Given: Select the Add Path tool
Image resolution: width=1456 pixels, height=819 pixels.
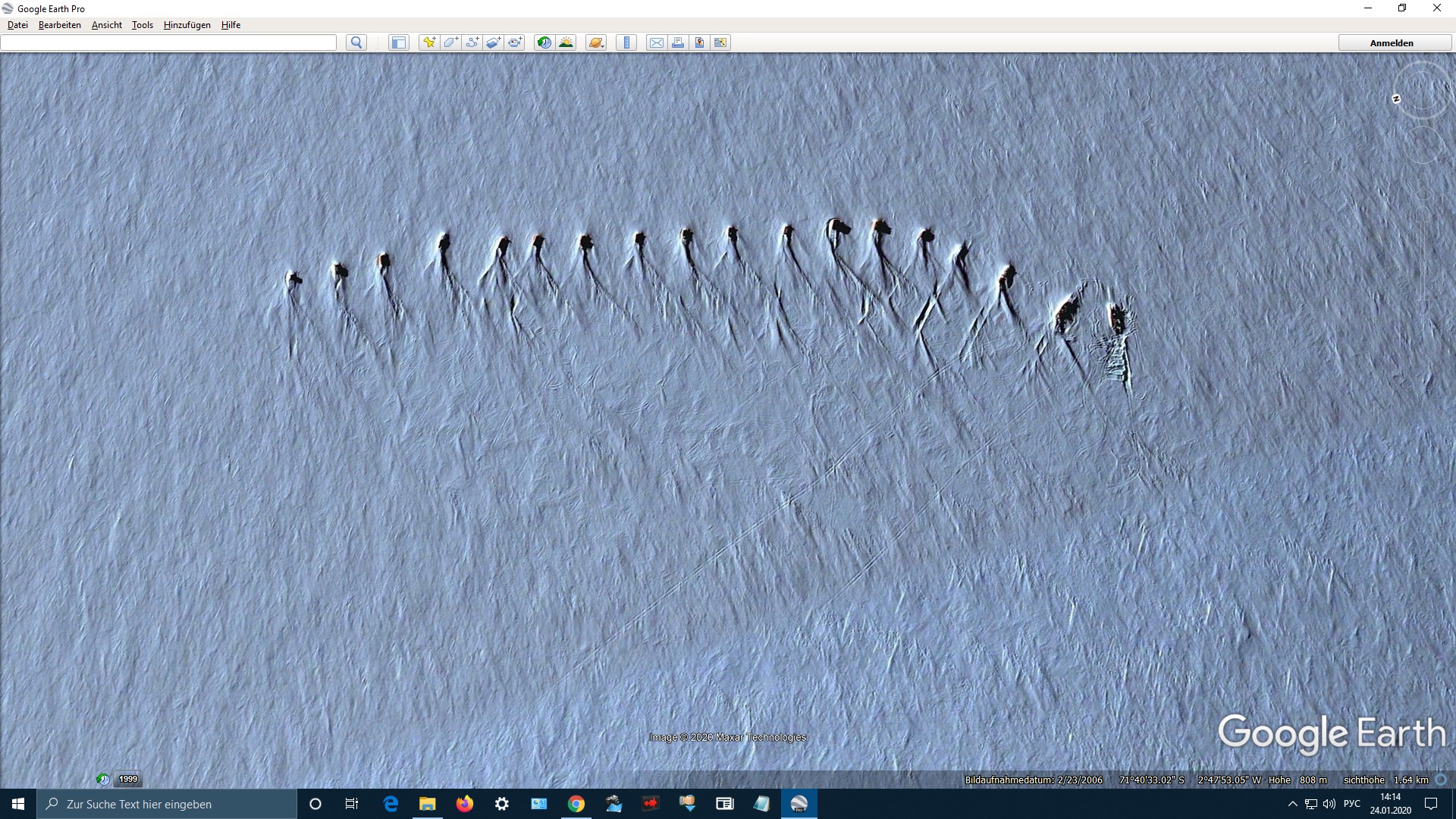Looking at the screenshot, I should click(x=472, y=42).
